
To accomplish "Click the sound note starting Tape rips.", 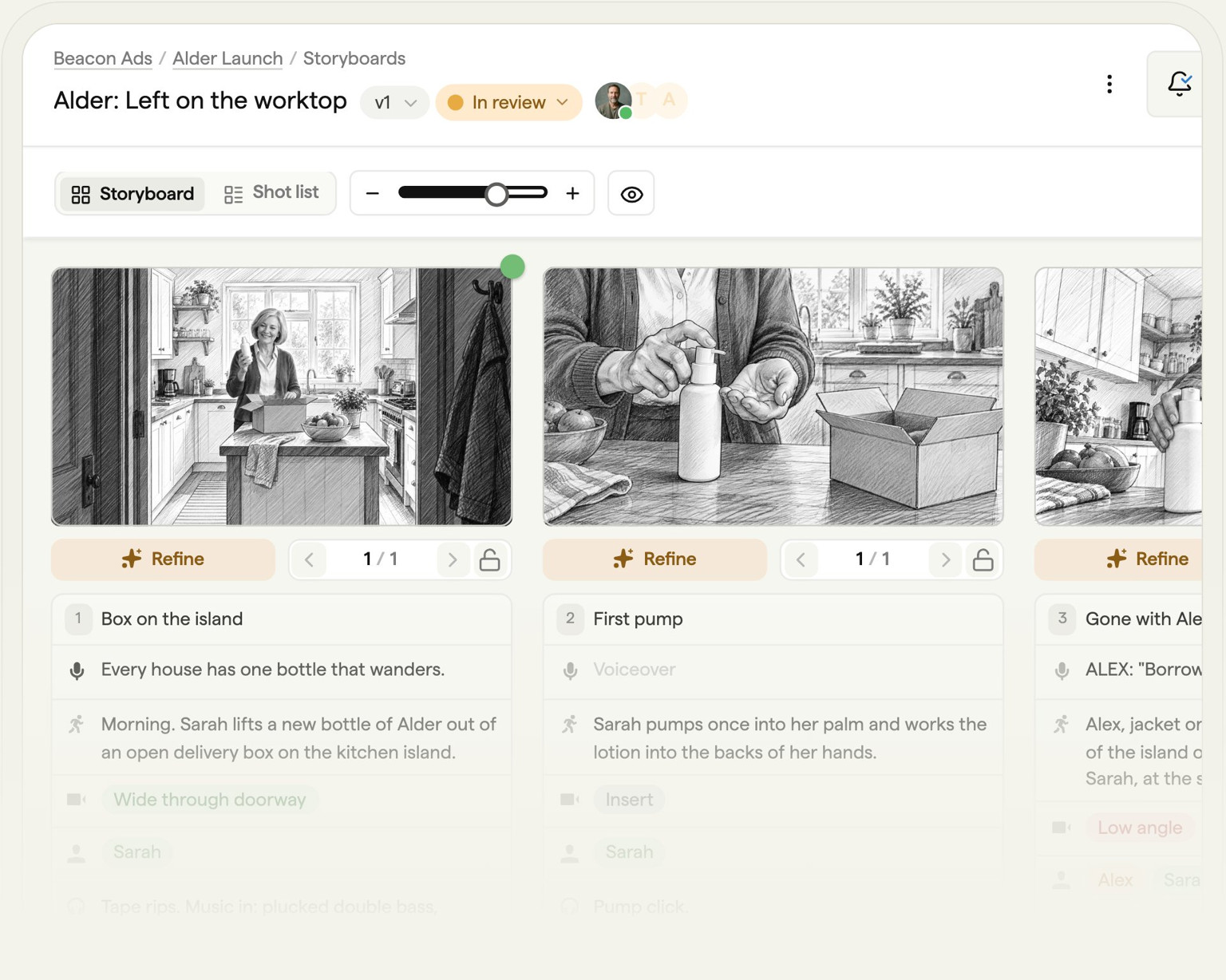I will click(x=269, y=907).
